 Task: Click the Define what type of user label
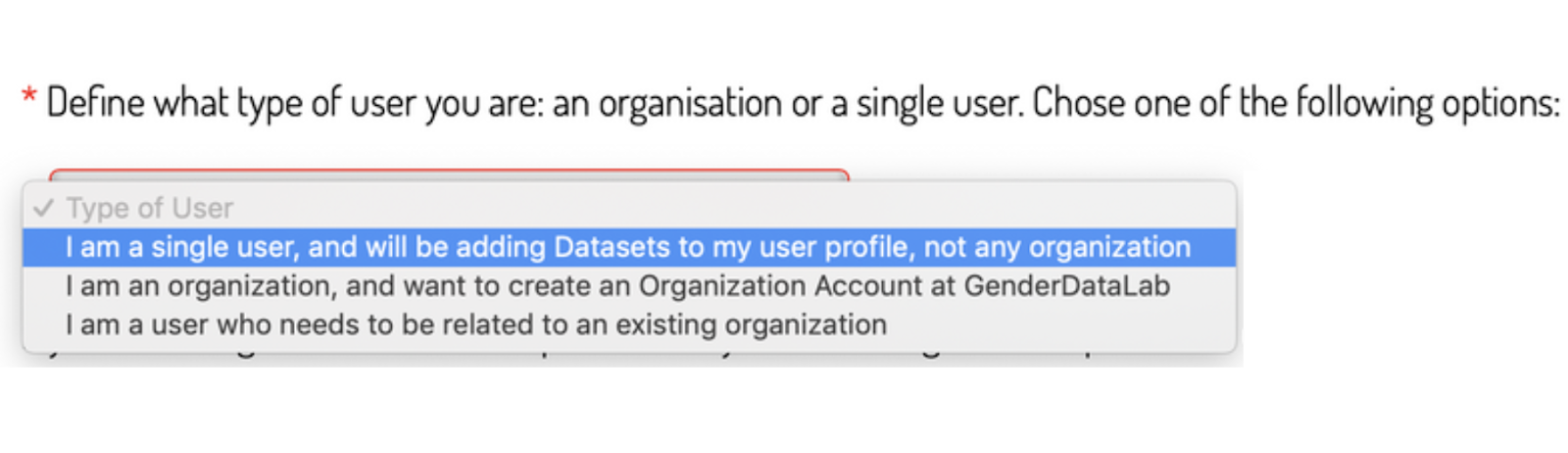click(294, 103)
